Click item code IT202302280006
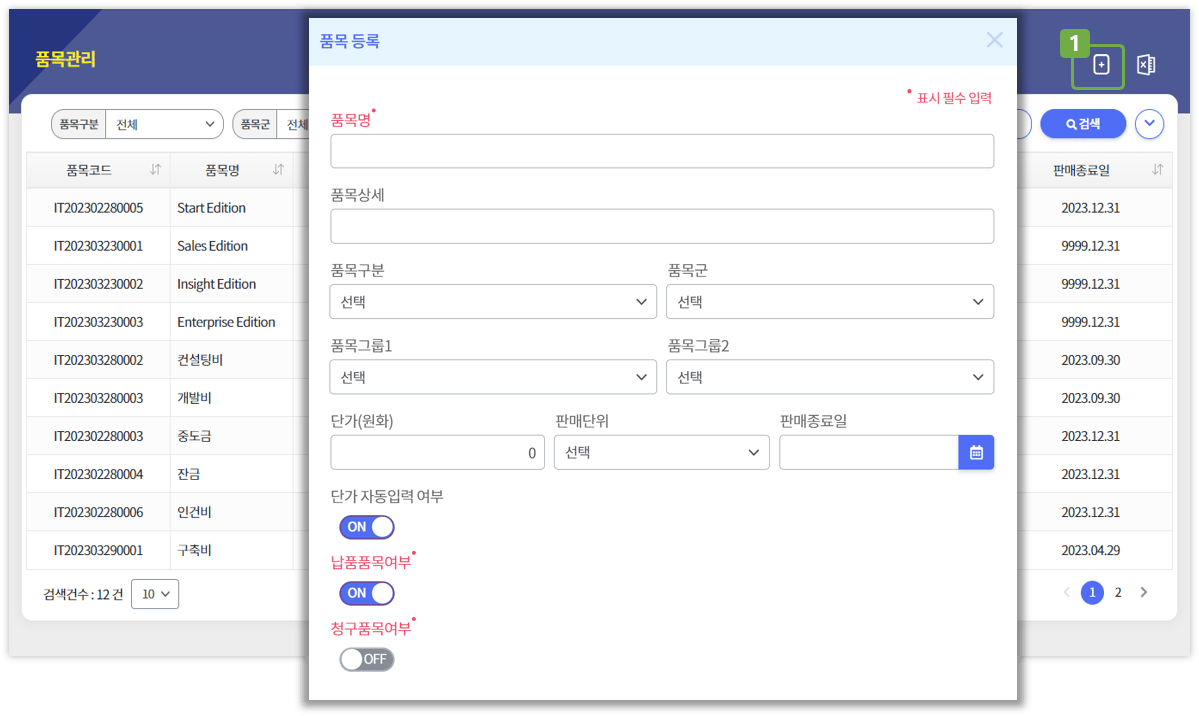This screenshot has width=1199, height=716. point(98,513)
